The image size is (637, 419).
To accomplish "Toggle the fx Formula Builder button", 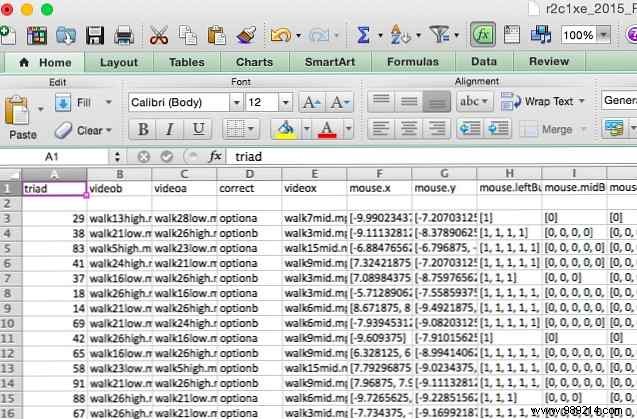I will (483, 35).
